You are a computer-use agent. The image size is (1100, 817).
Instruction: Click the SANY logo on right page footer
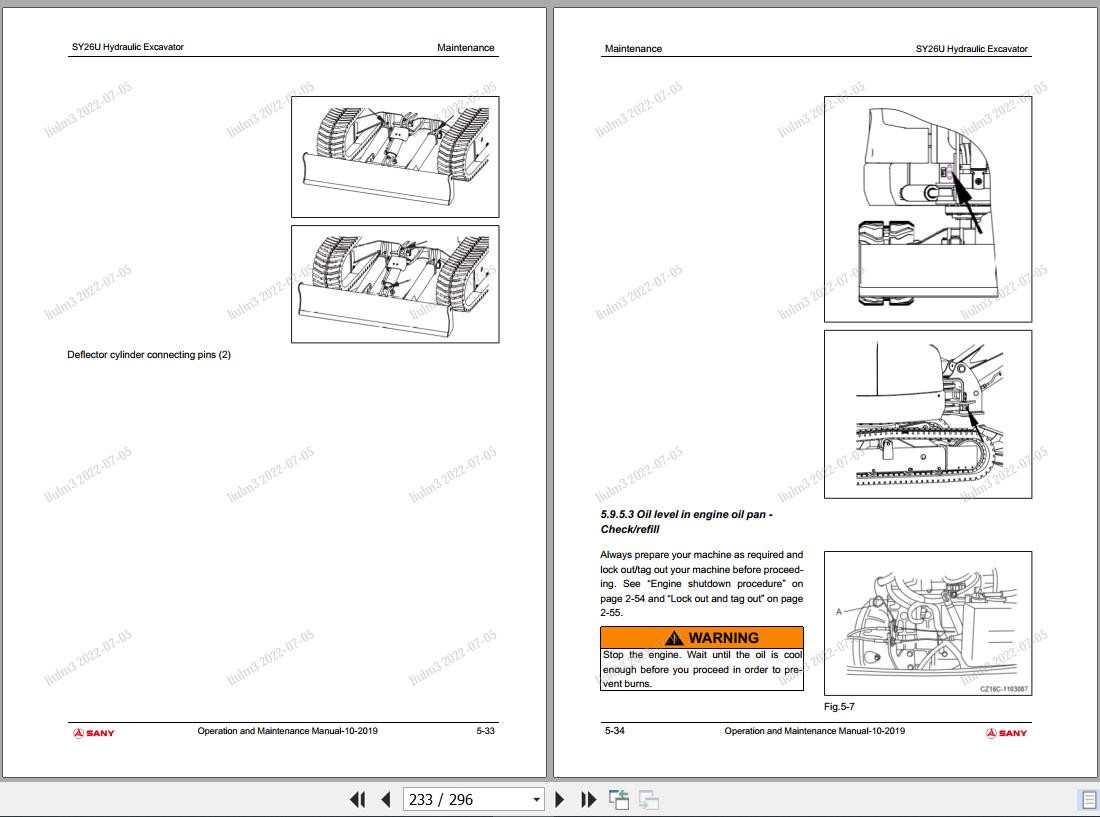(1006, 733)
